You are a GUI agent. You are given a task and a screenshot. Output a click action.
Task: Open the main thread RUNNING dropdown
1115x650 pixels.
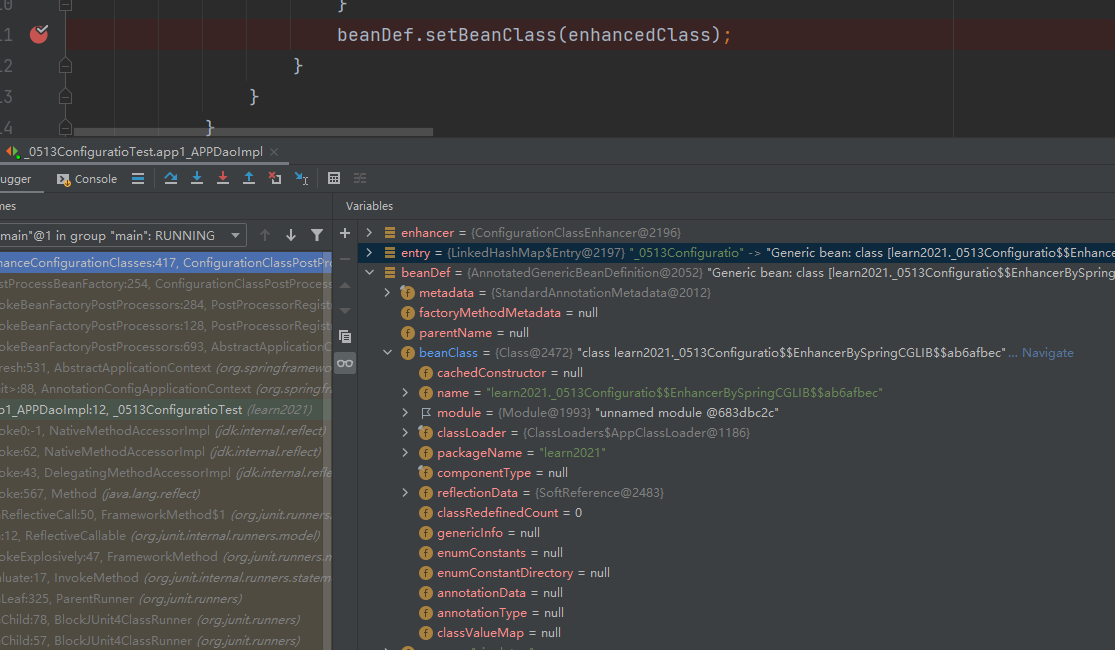[x=236, y=235]
